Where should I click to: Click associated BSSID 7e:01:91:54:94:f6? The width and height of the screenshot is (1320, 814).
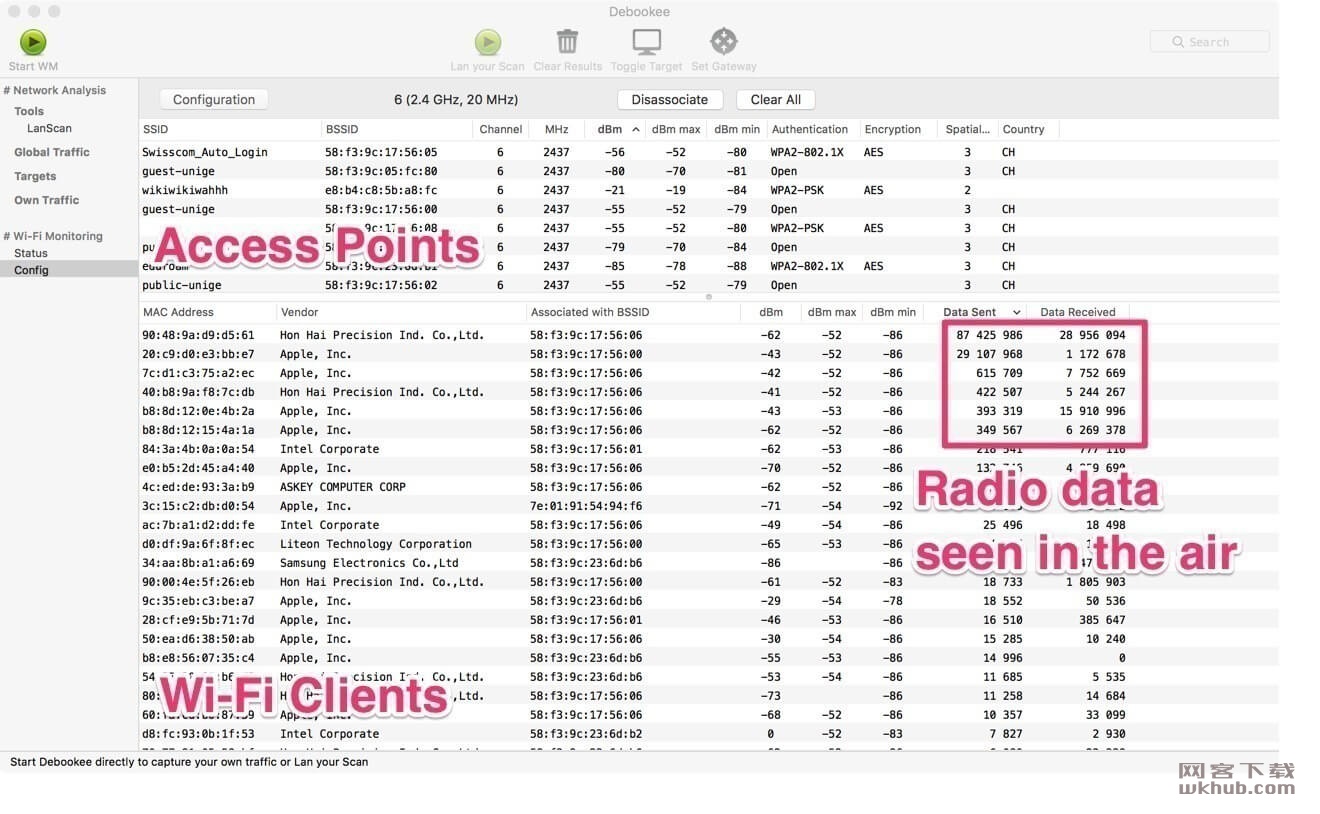click(586, 506)
